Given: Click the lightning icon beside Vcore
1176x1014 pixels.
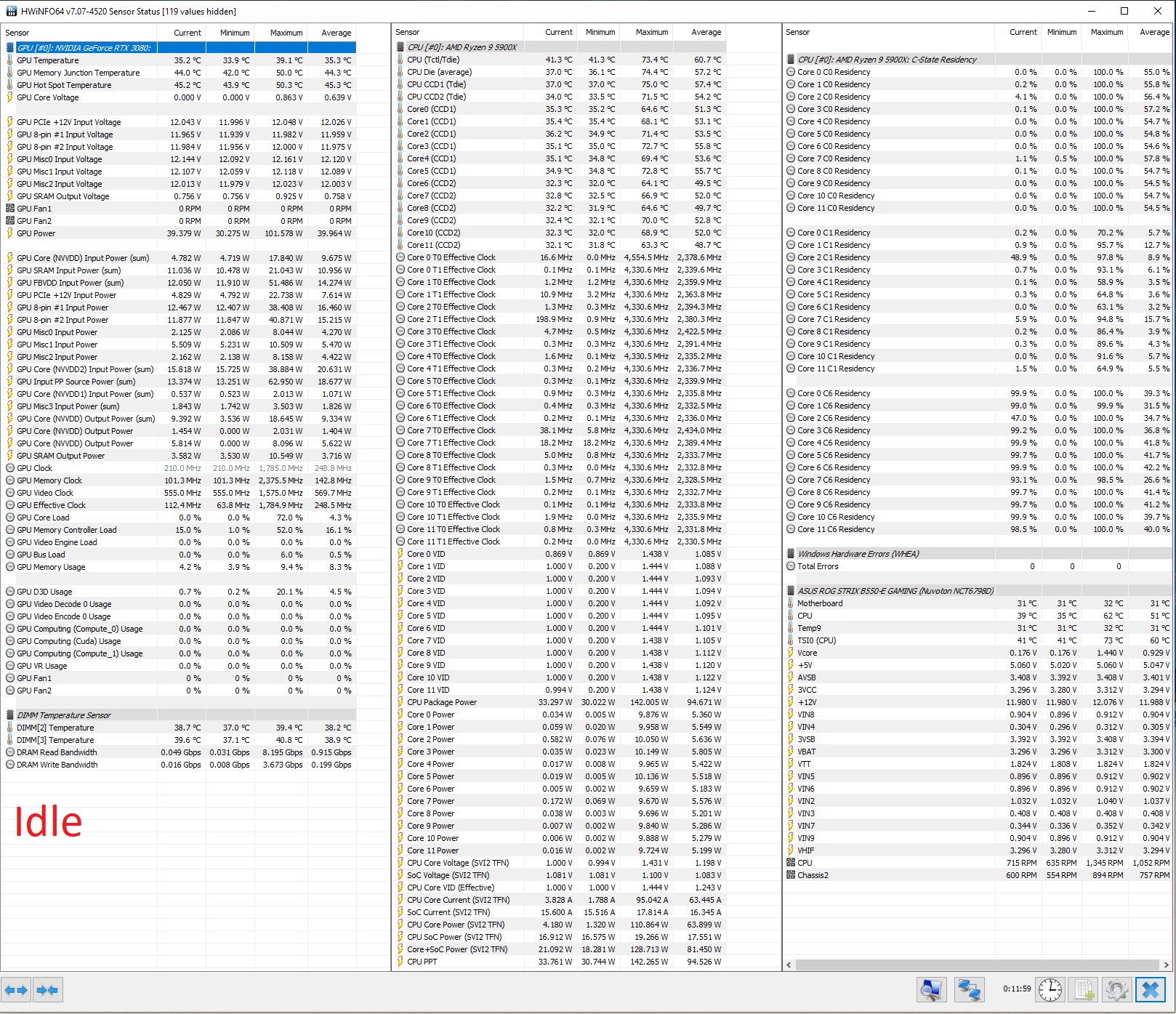Looking at the screenshot, I should pos(791,653).
